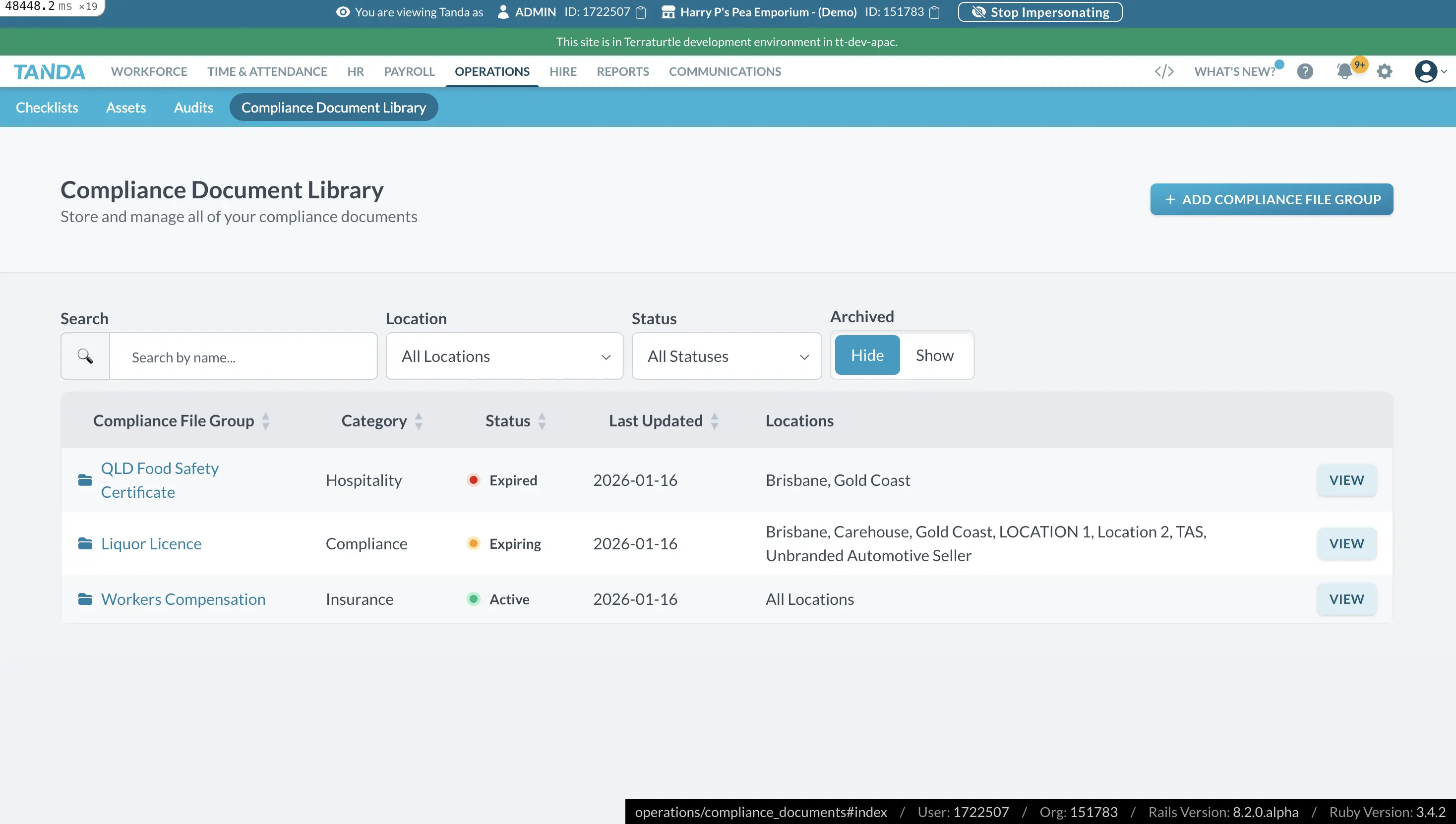The image size is (1456, 824).
Task: Open settings via the gear icon
Action: pyautogui.click(x=1385, y=71)
